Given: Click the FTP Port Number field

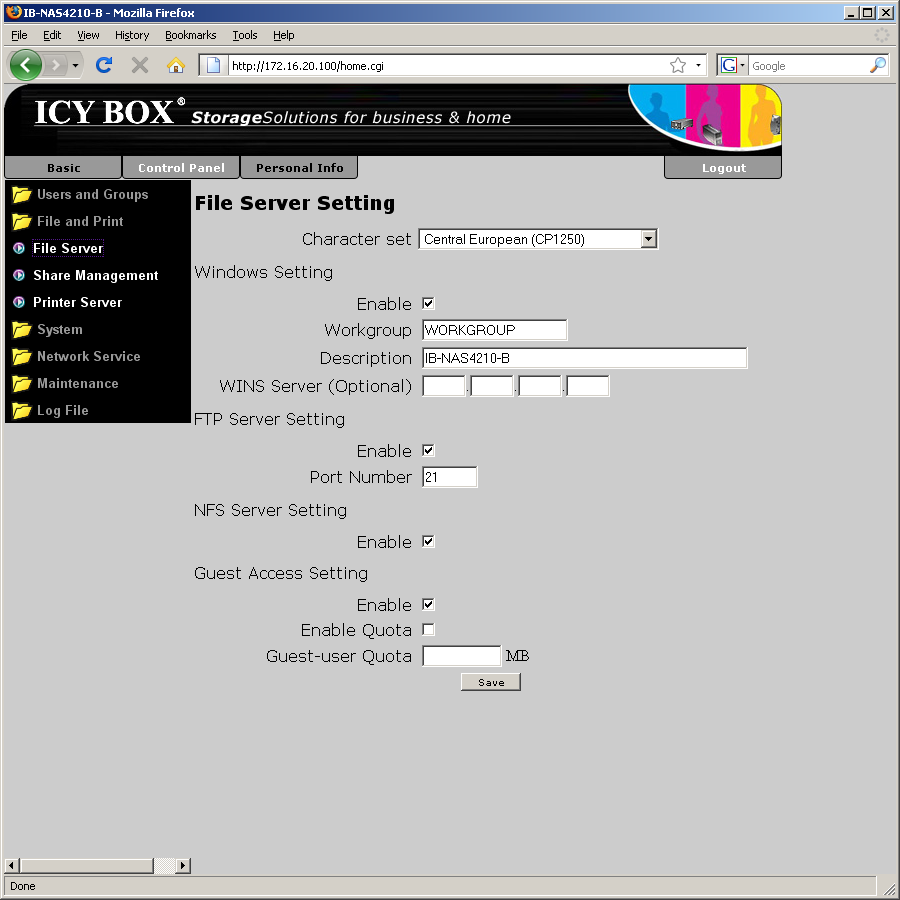Looking at the screenshot, I should pyautogui.click(x=449, y=477).
